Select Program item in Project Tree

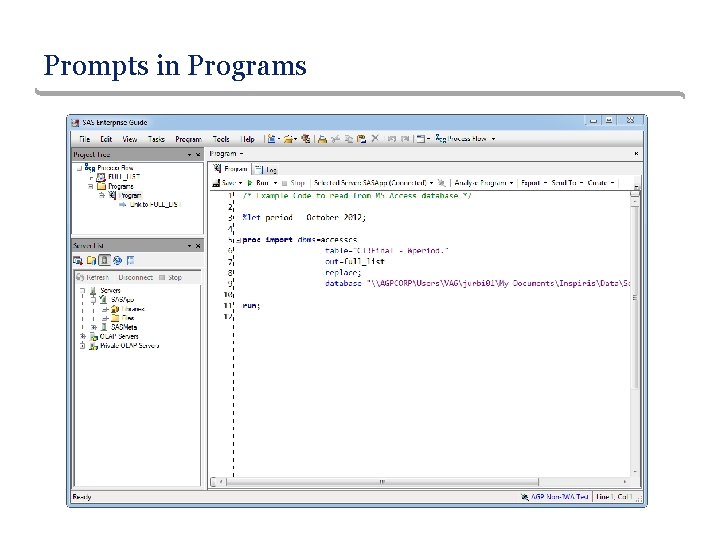[x=130, y=196]
